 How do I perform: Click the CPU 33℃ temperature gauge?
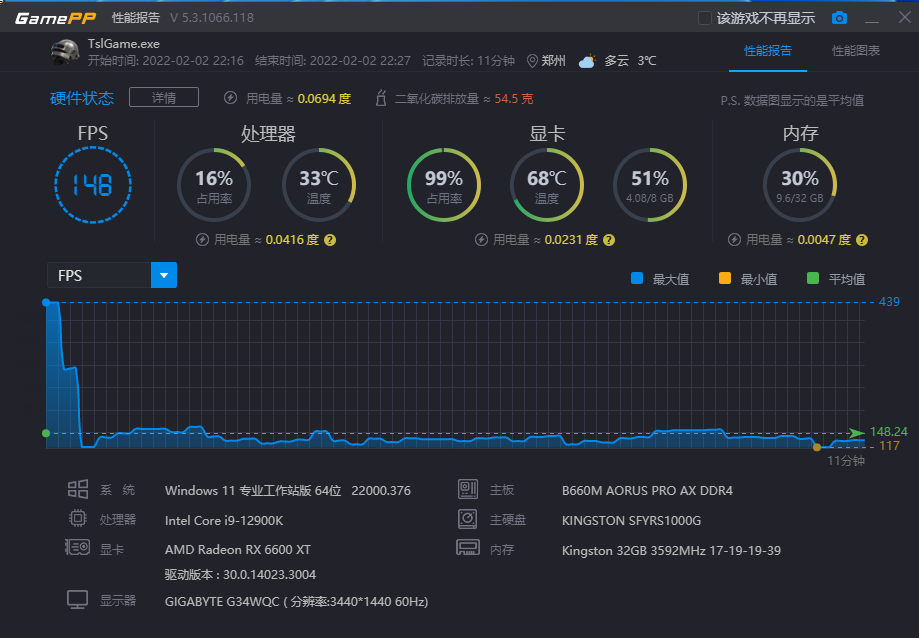coord(319,185)
